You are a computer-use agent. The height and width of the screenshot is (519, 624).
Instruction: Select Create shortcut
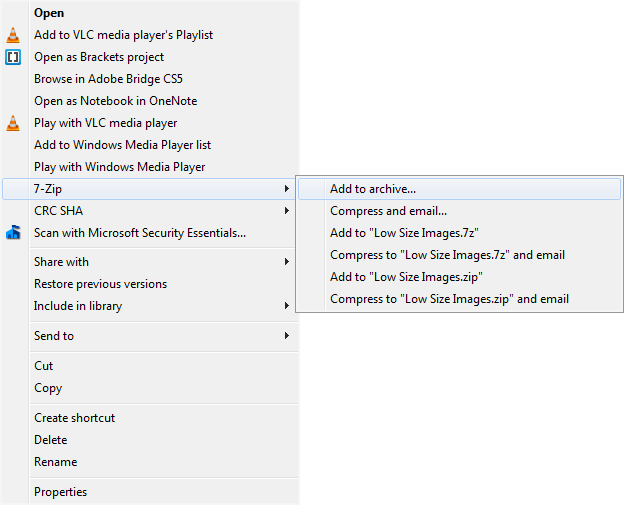[x=150, y=418]
